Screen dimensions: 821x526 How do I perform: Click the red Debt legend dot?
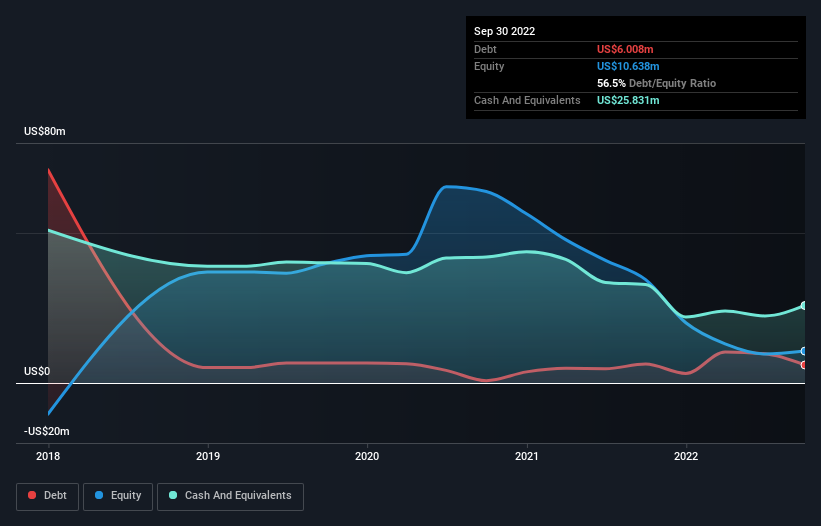coord(32,495)
